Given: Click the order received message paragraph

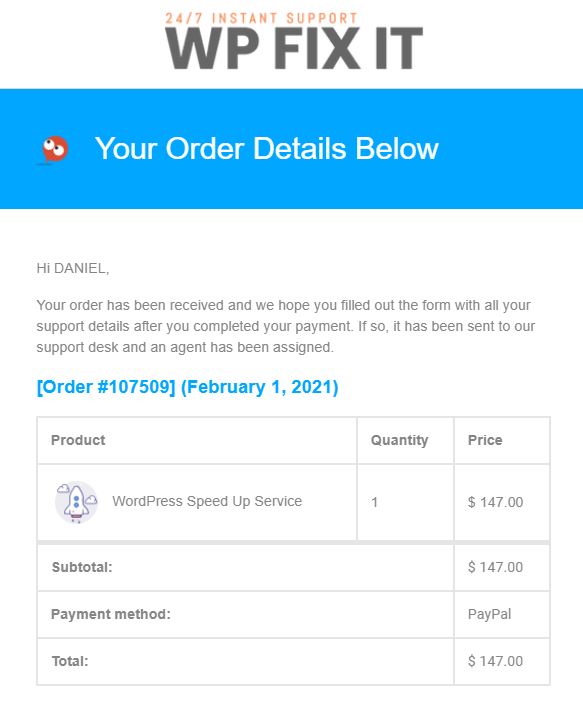Looking at the screenshot, I should (x=286, y=326).
